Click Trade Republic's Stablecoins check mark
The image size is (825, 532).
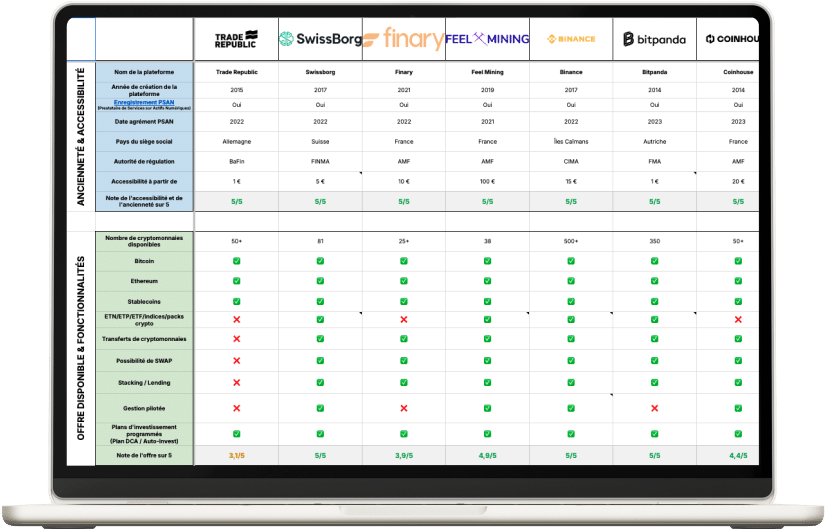tap(237, 302)
